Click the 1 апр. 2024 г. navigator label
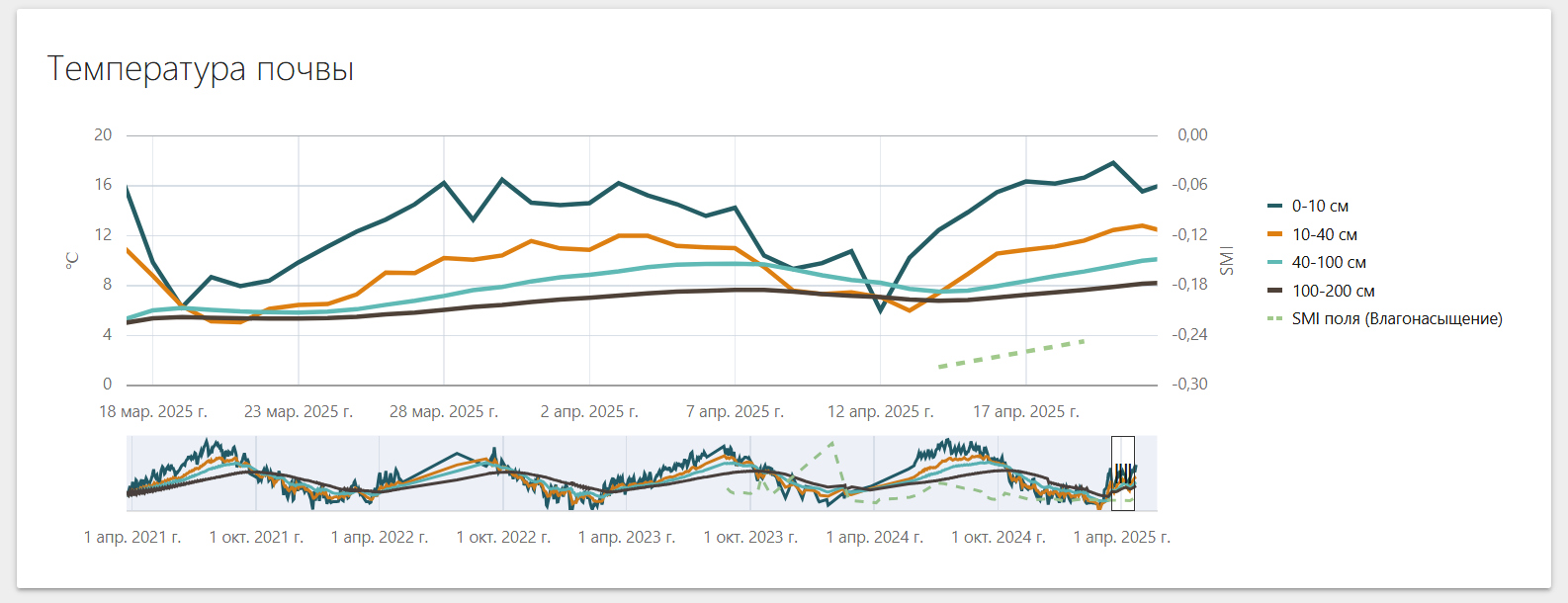Screen dimensions: 1568x603 tap(875, 538)
